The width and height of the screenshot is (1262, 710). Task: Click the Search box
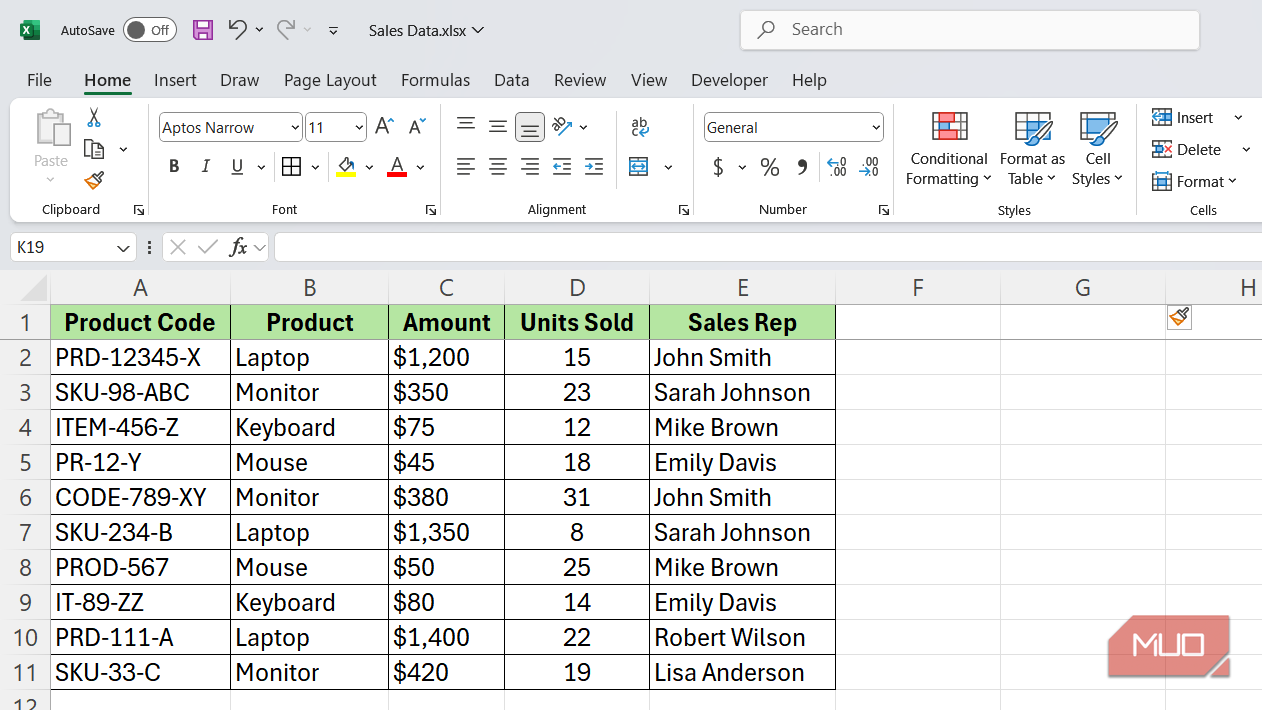970,30
